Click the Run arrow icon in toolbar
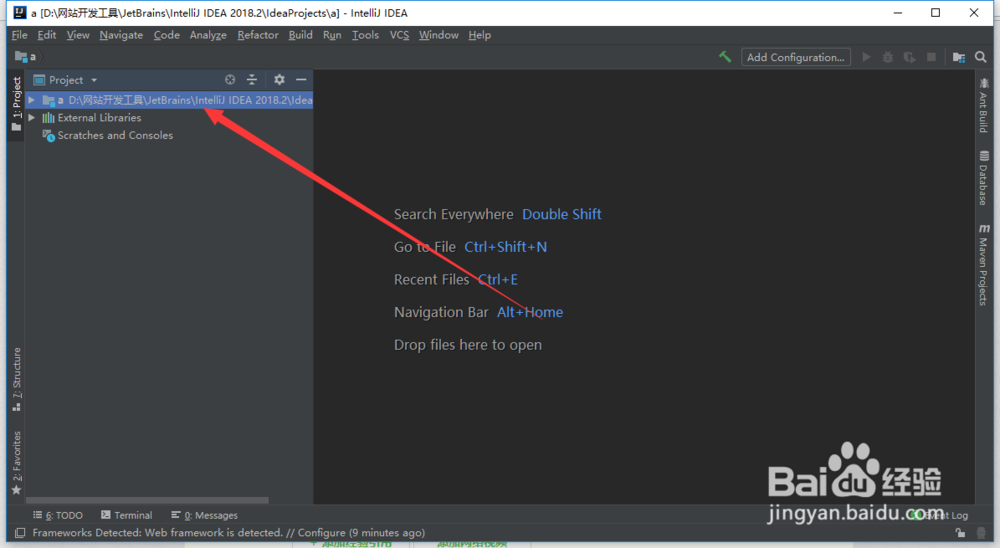 click(x=866, y=57)
